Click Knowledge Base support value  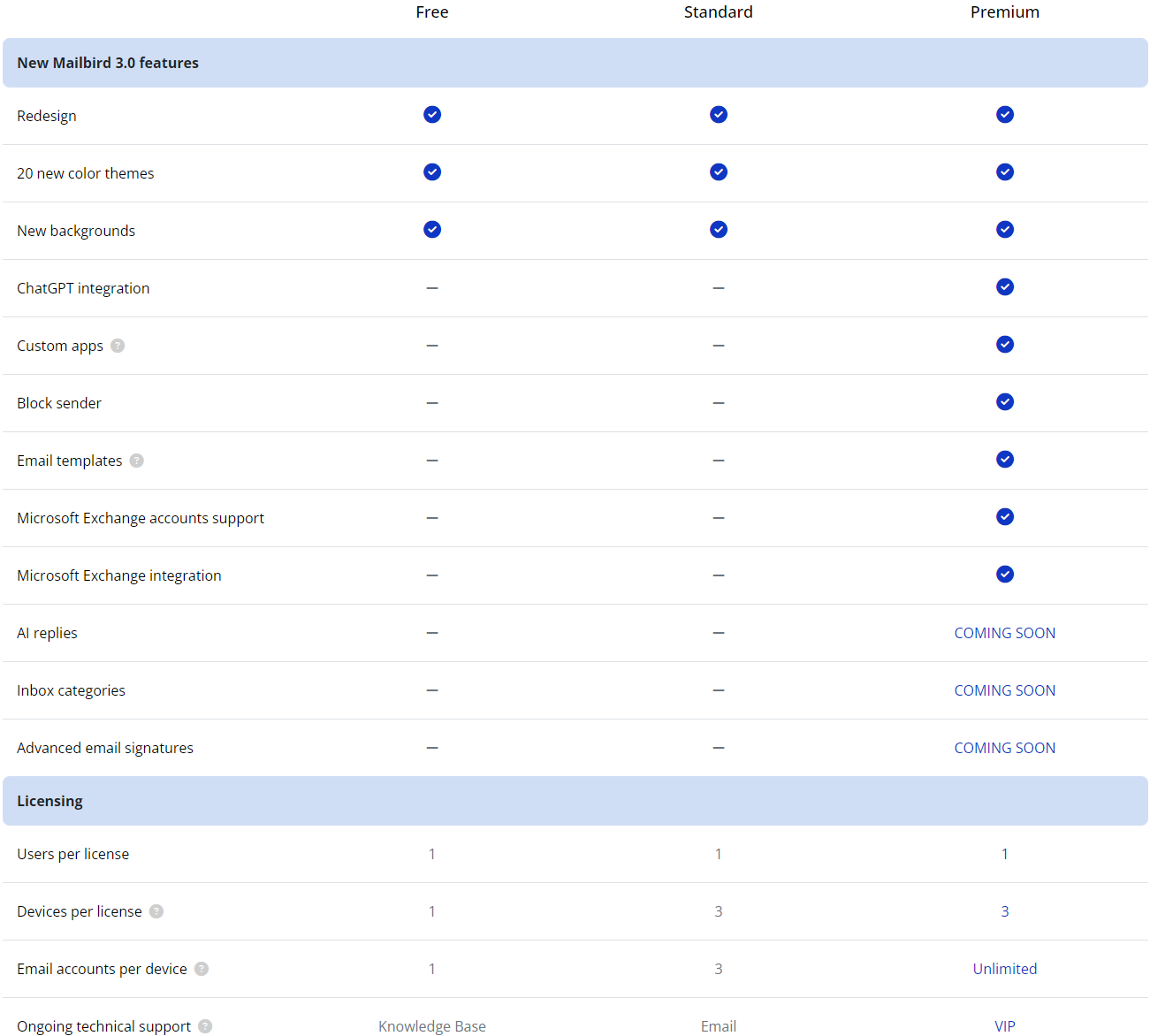[x=432, y=1026]
